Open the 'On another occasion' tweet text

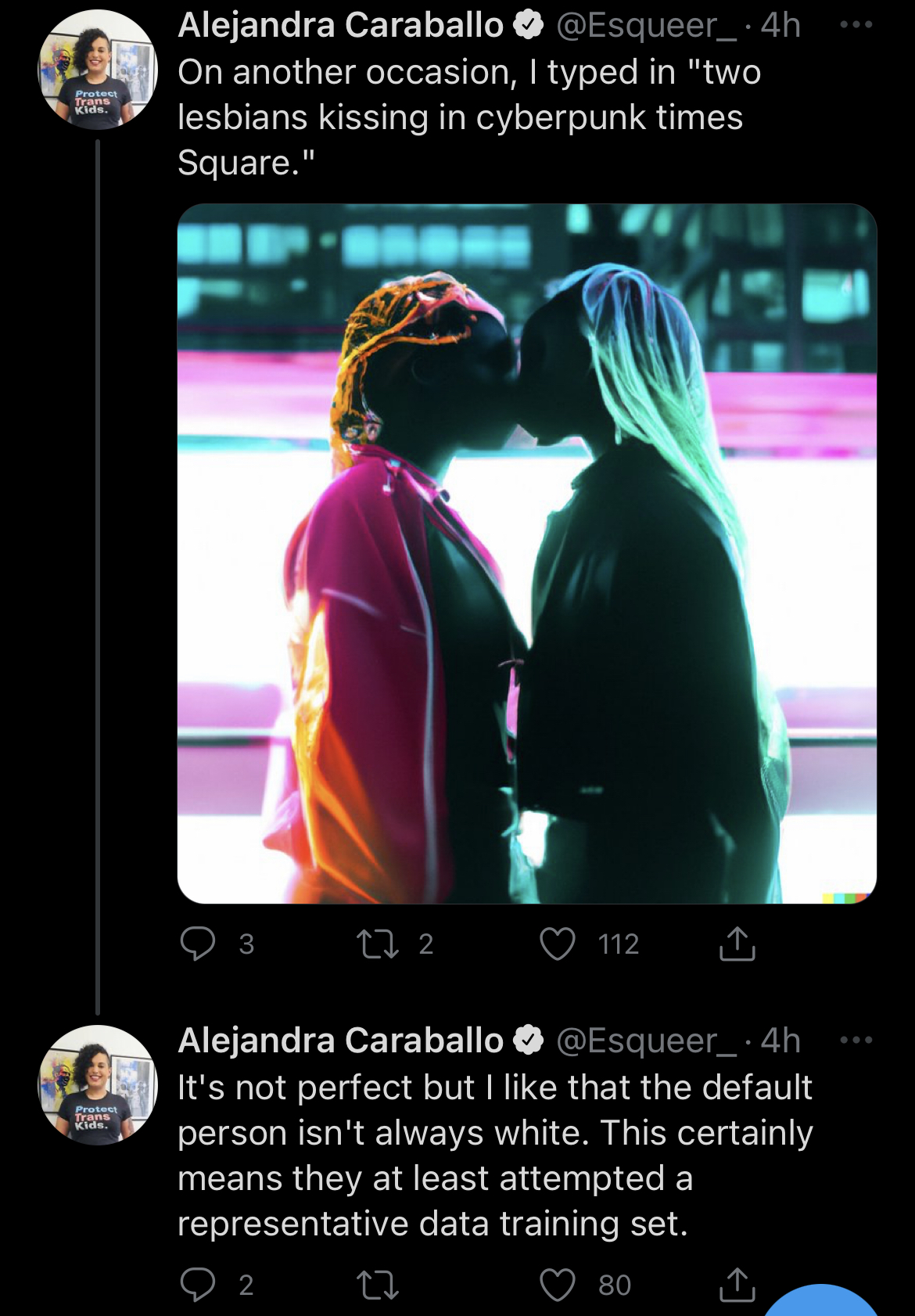pyautogui.click(x=469, y=117)
